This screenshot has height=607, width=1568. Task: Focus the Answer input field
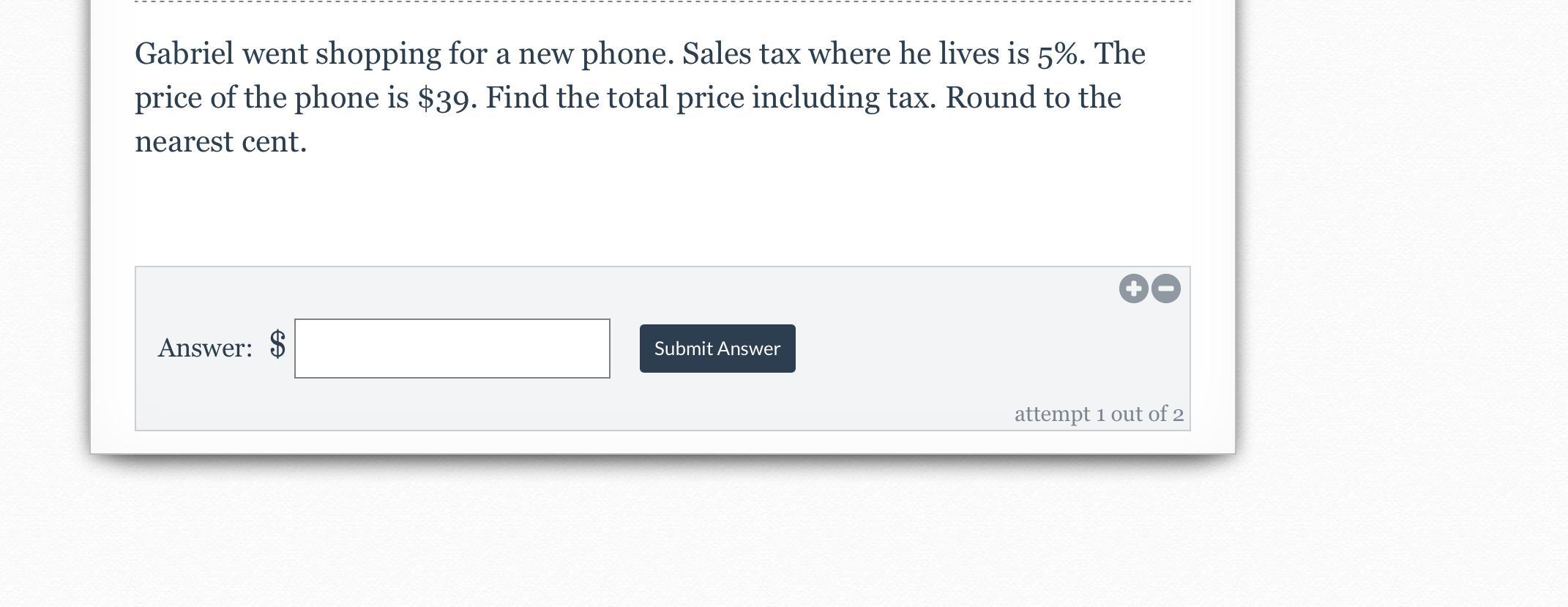[x=452, y=349]
